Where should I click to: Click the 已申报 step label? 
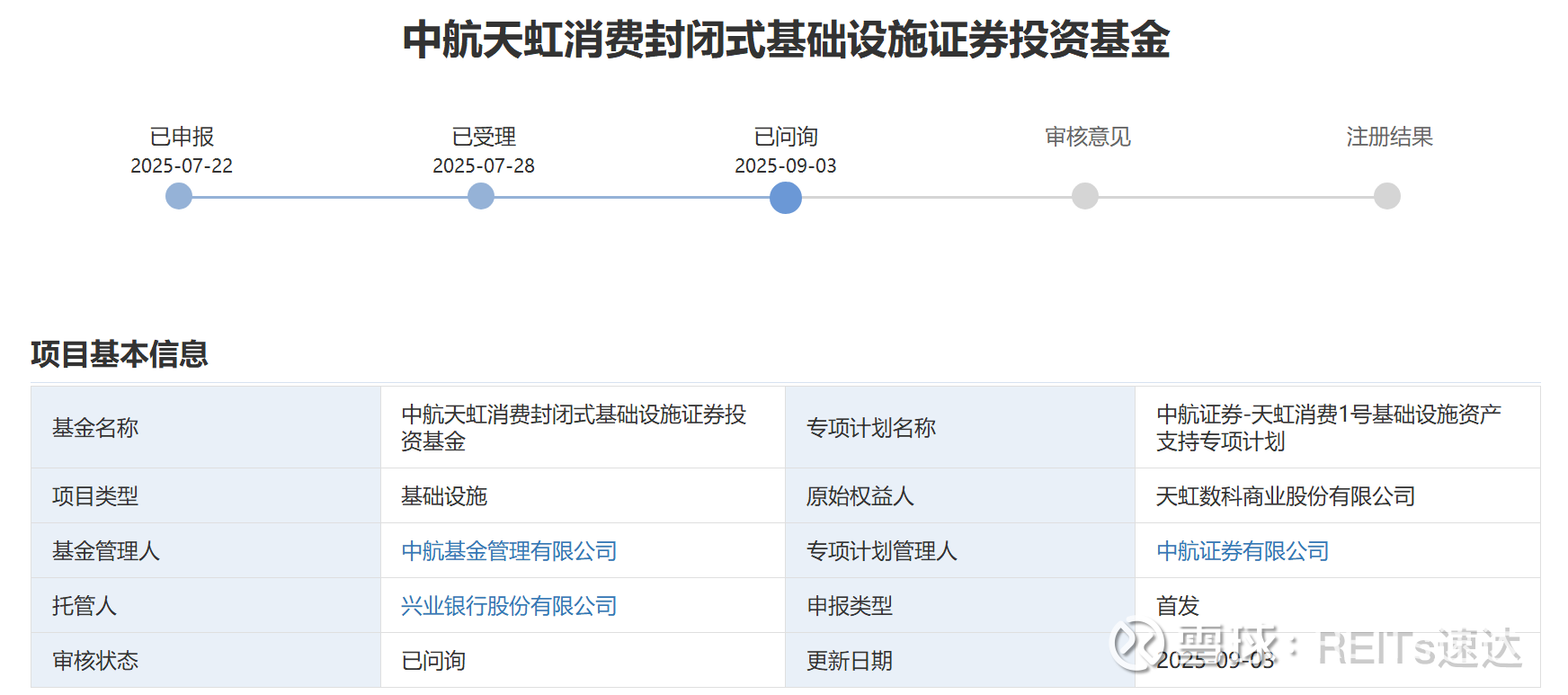coord(182,137)
